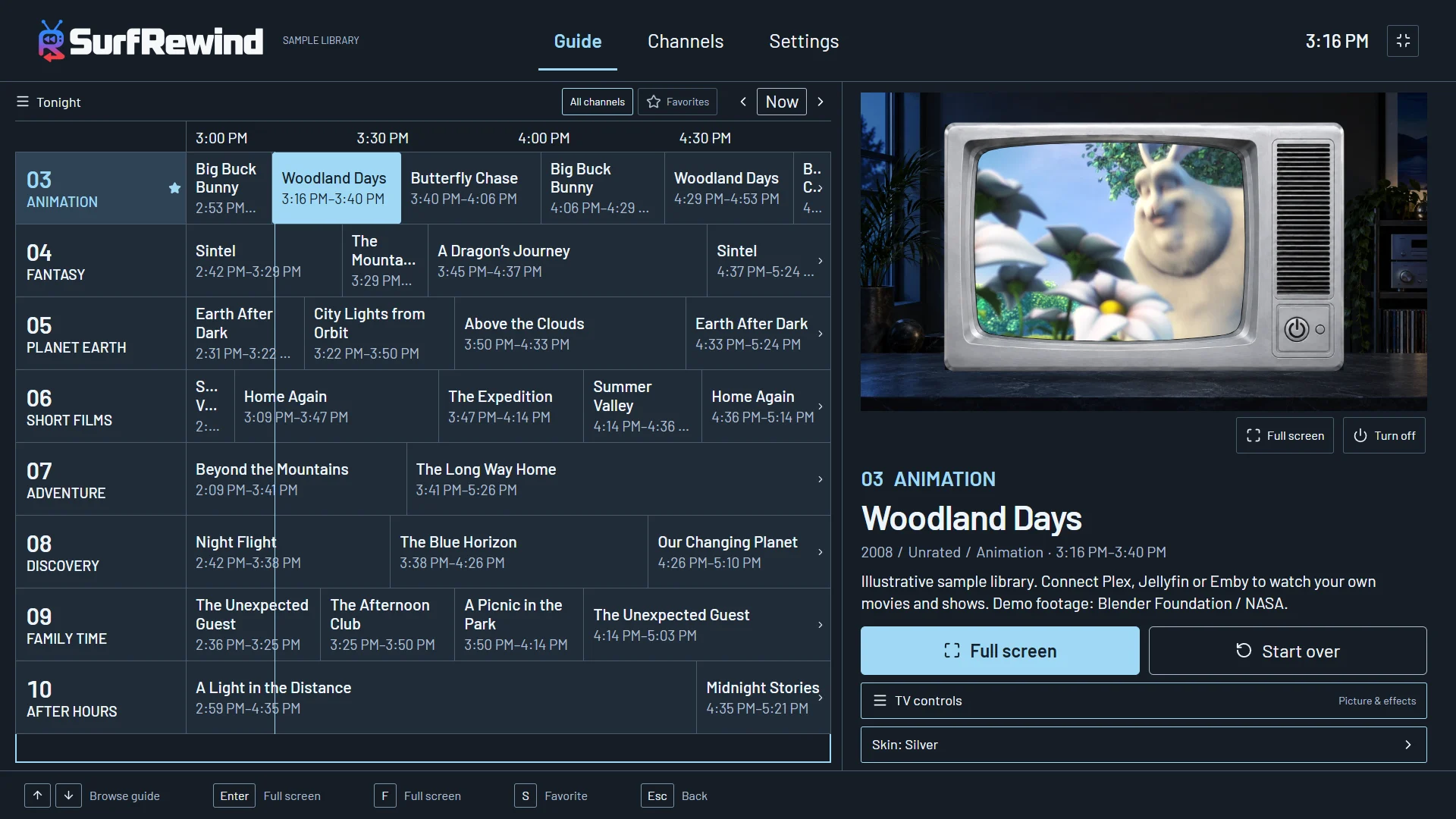
Task: Click the S key Favorite hint
Action: [526, 795]
